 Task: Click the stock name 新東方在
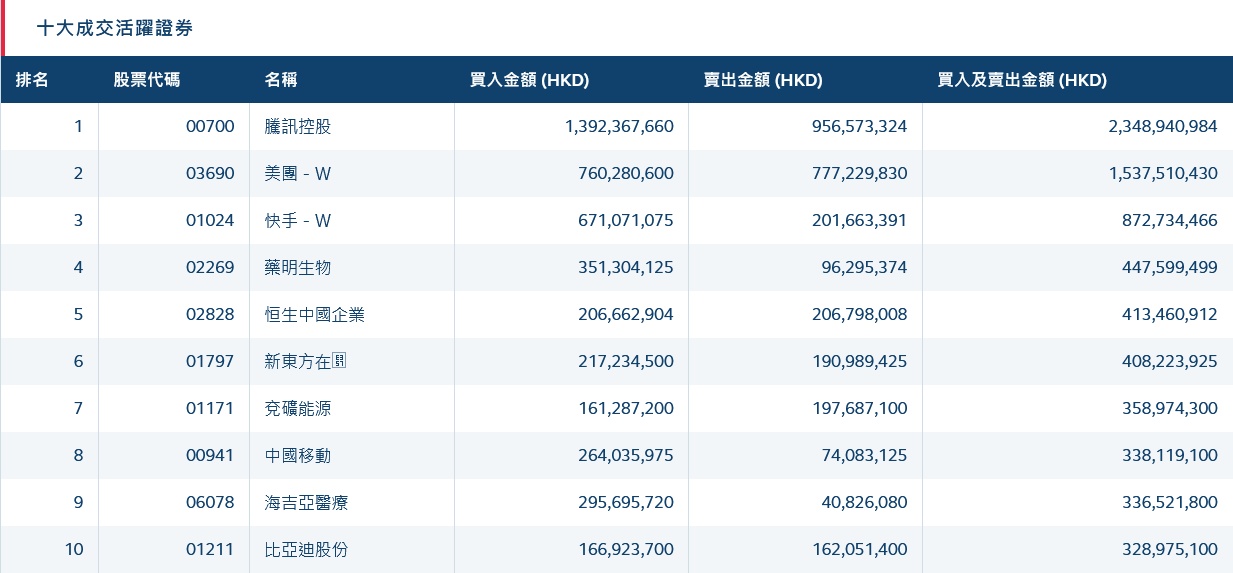click(305, 362)
